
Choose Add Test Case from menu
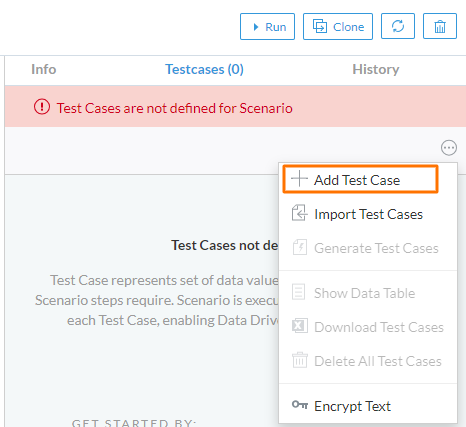(360, 179)
